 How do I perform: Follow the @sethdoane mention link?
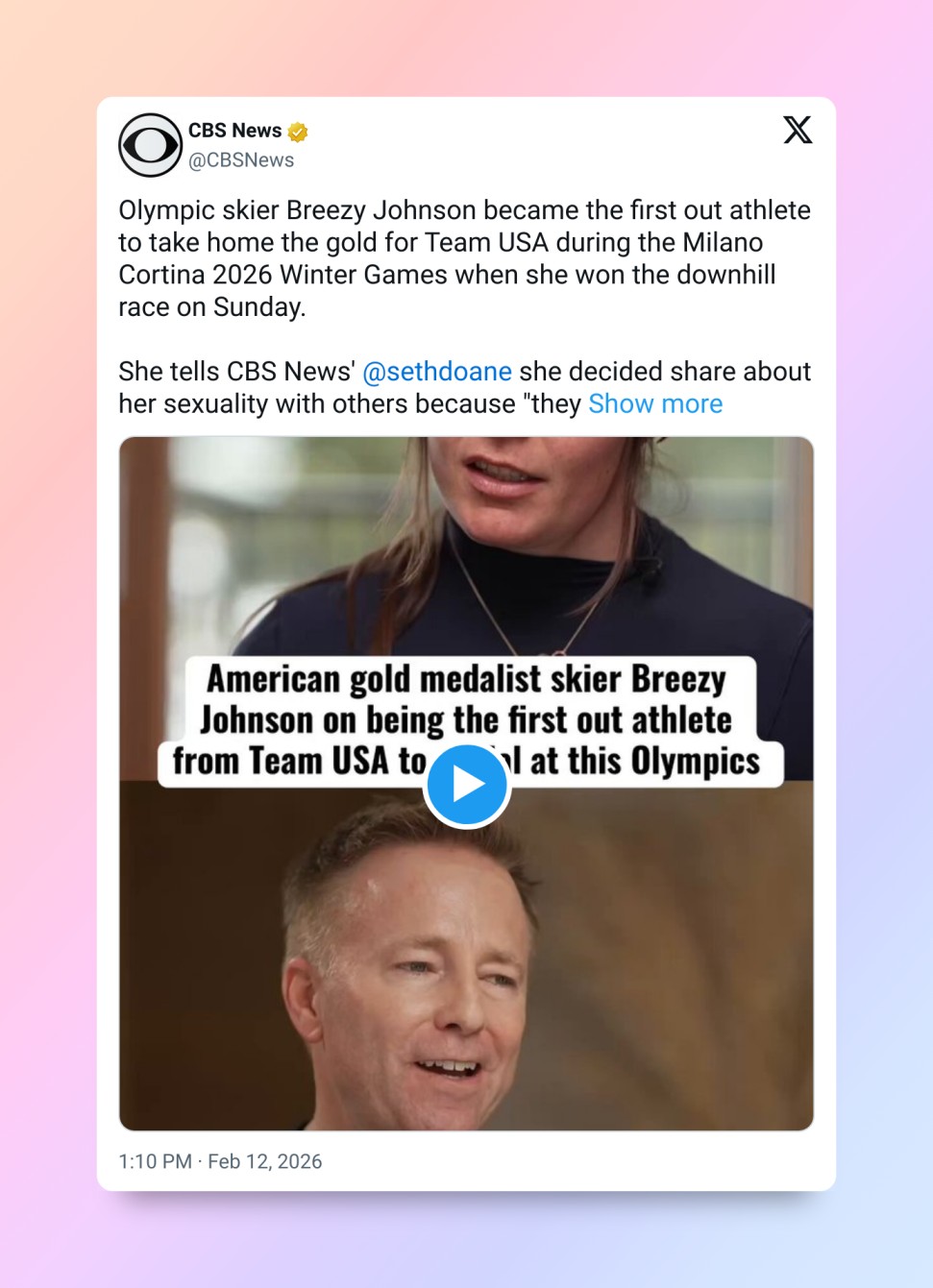[437, 372]
